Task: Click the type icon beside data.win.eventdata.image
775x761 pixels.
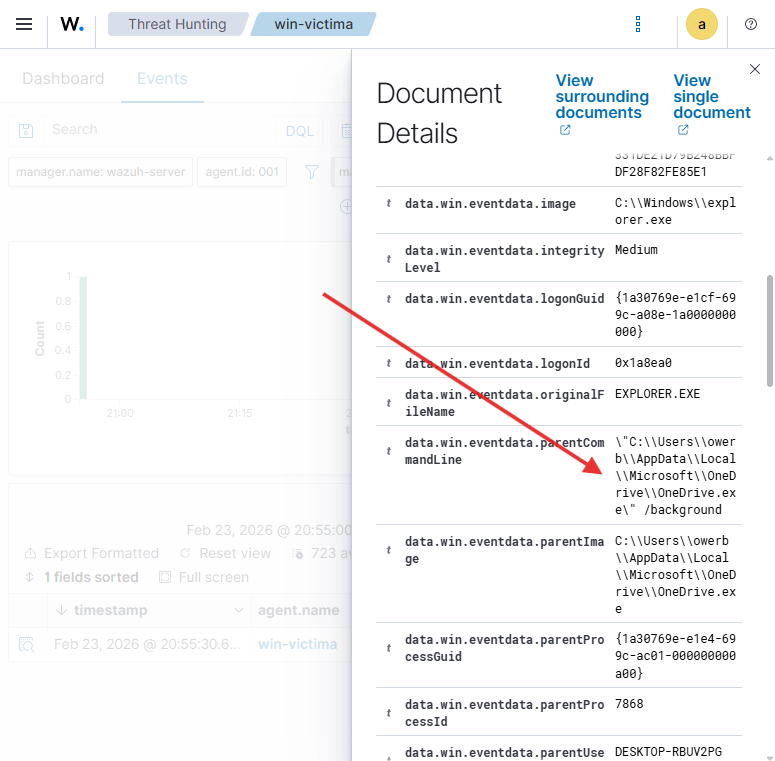Action: [x=389, y=204]
